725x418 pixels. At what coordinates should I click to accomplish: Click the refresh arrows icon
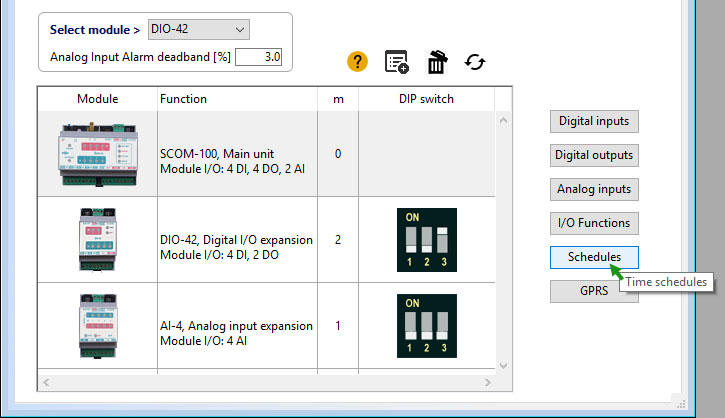tap(475, 62)
